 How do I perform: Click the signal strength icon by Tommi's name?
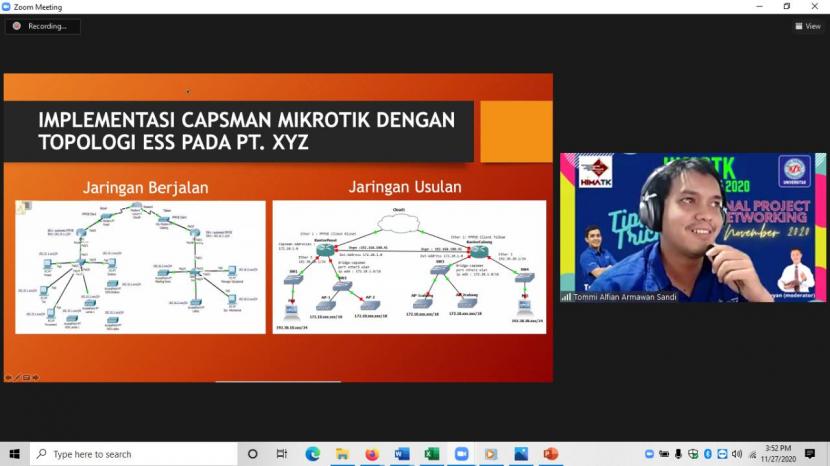[566, 297]
